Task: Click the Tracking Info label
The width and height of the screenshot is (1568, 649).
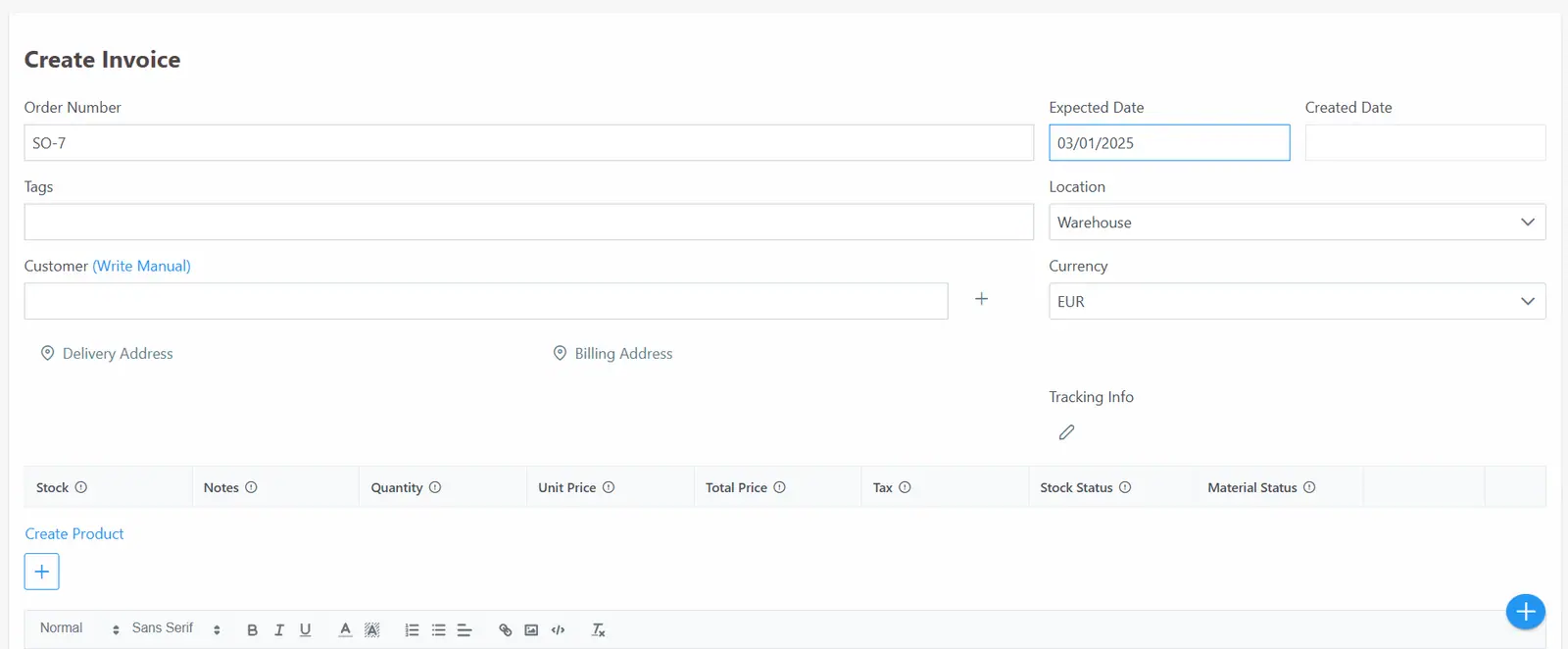Action: coord(1091,397)
